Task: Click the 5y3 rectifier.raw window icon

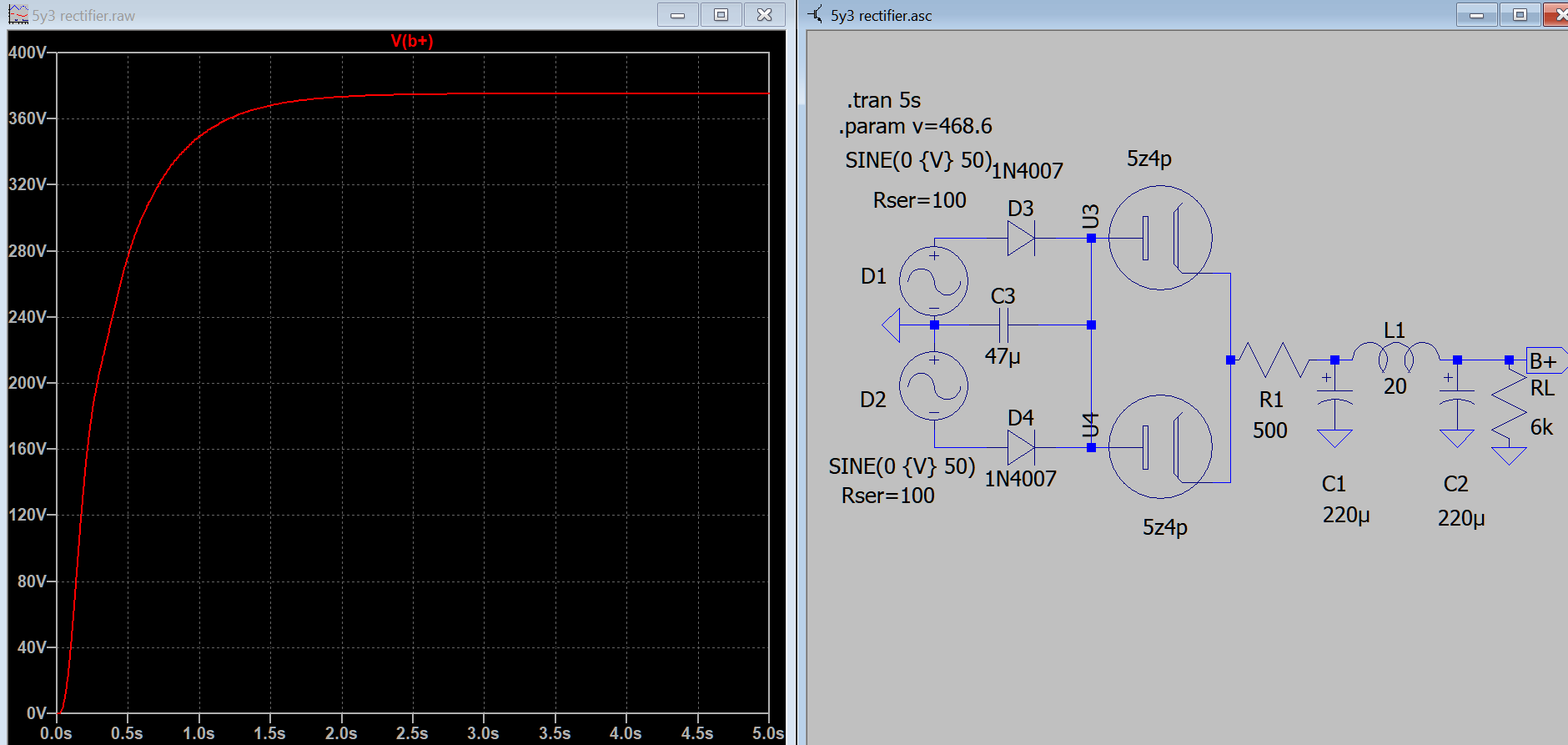Action: point(18,14)
